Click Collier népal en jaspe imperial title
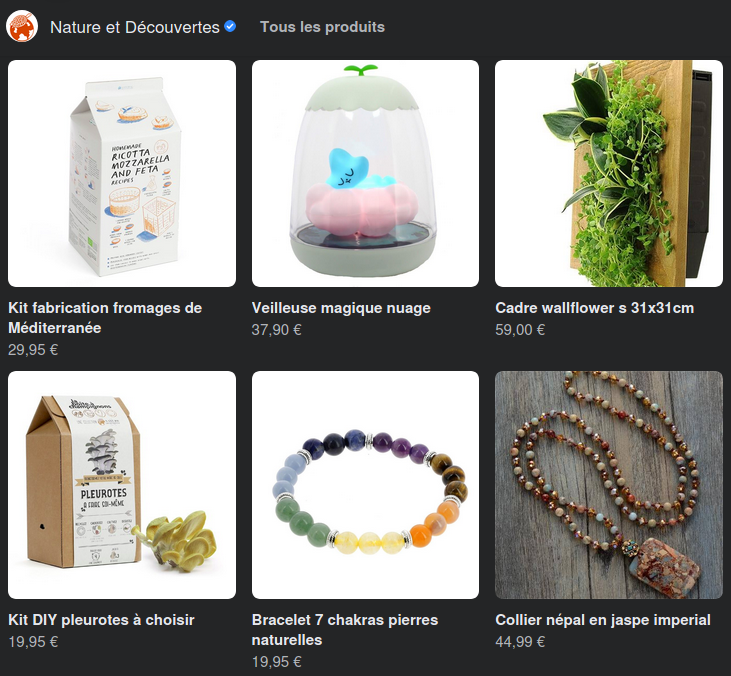Image resolution: width=731 pixels, height=676 pixels. tap(603, 620)
